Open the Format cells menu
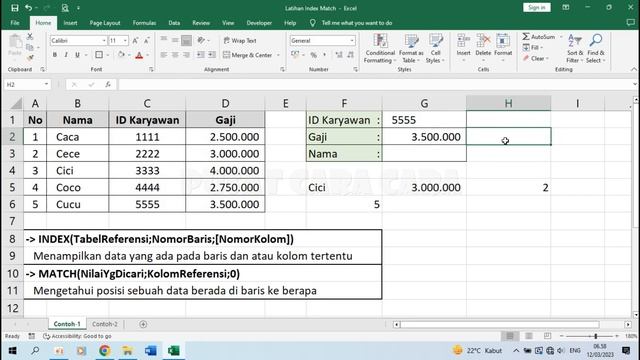640x360 pixels. 503,49
